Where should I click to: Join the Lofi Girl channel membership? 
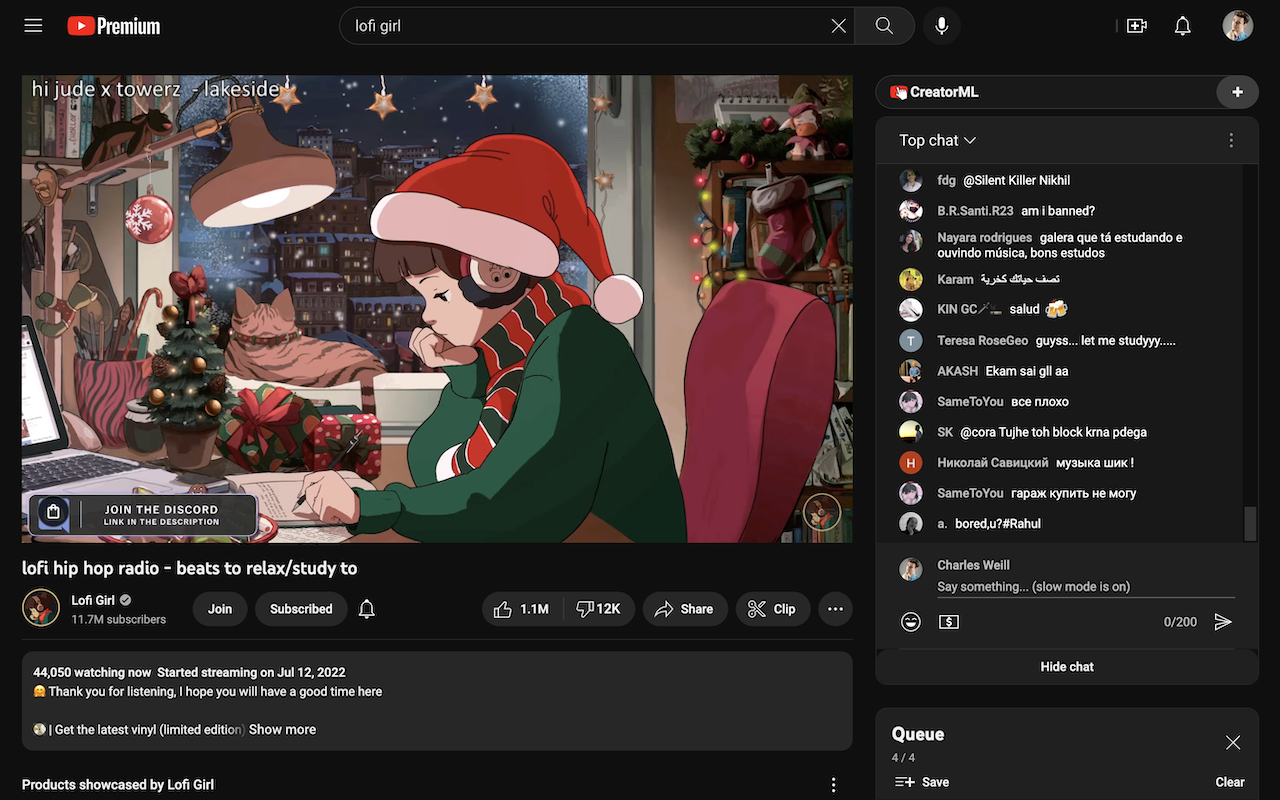tap(220, 609)
